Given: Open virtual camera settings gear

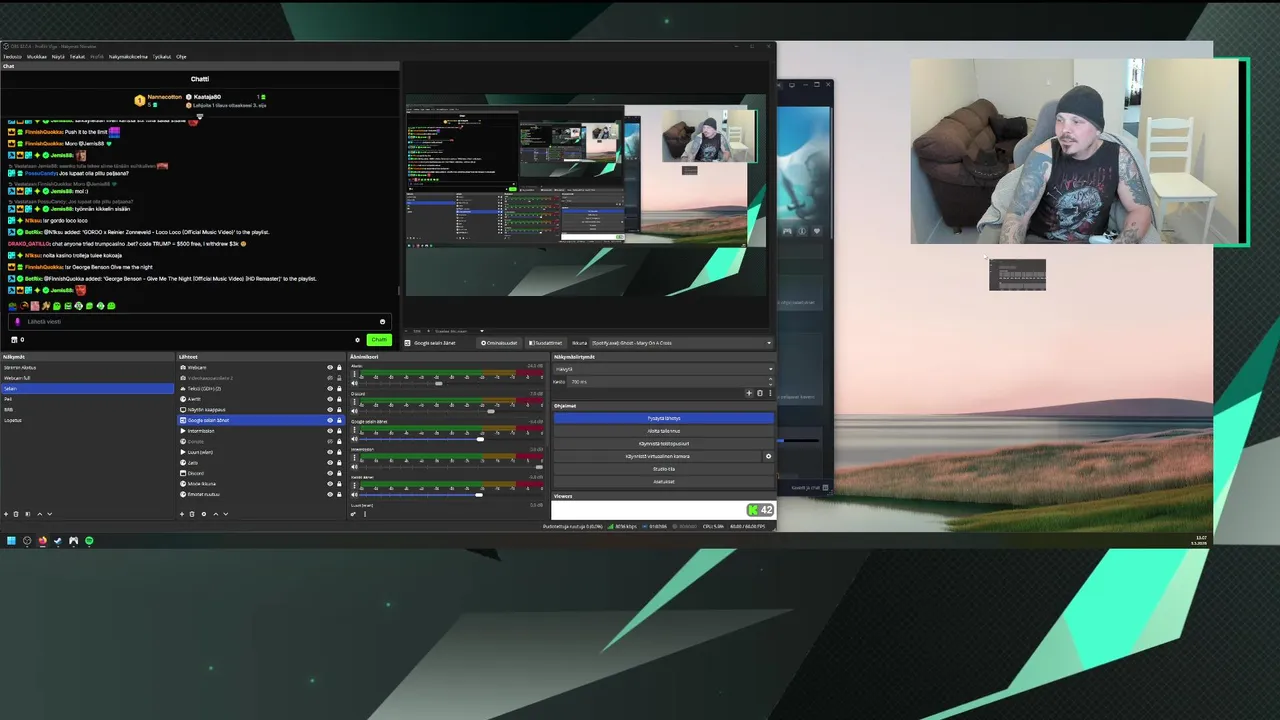Looking at the screenshot, I should pos(768,456).
